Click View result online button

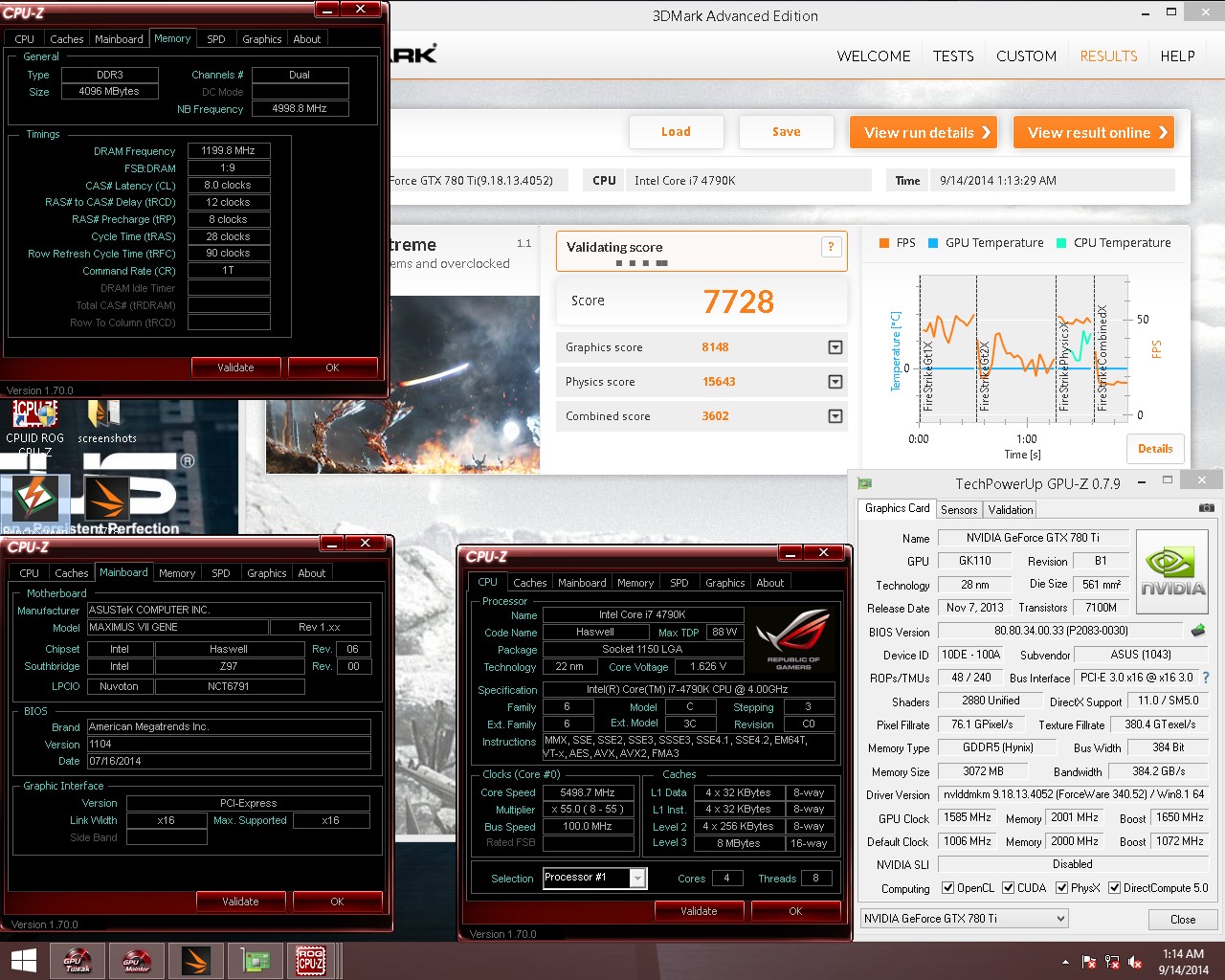(1094, 133)
